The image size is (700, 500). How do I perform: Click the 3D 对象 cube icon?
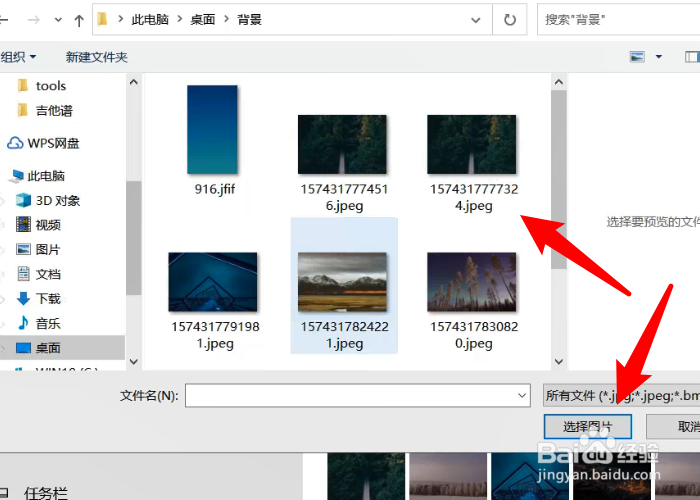pyautogui.click(x=23, y=200)
